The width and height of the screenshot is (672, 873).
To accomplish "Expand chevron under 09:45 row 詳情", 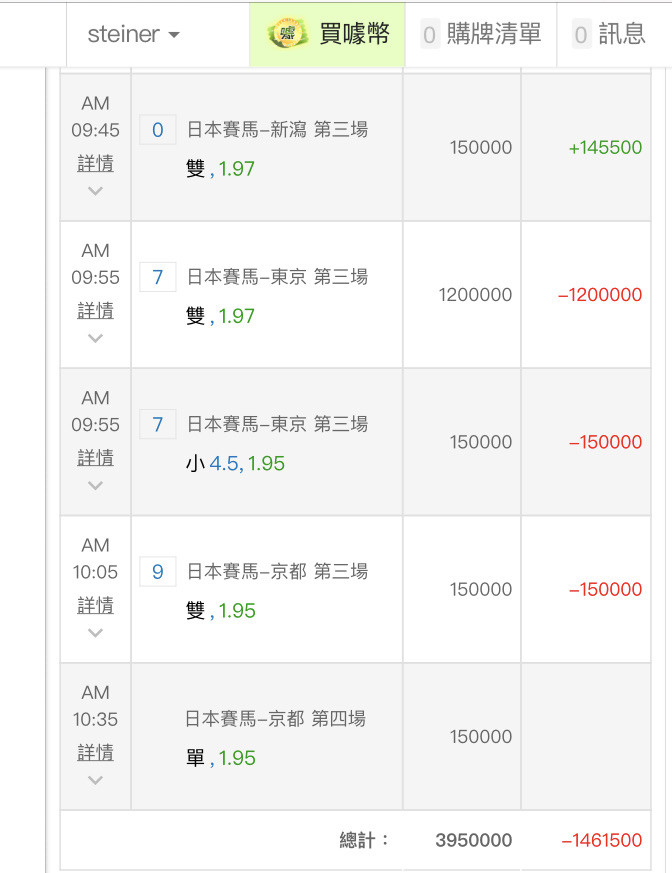I will coord(95,190).
